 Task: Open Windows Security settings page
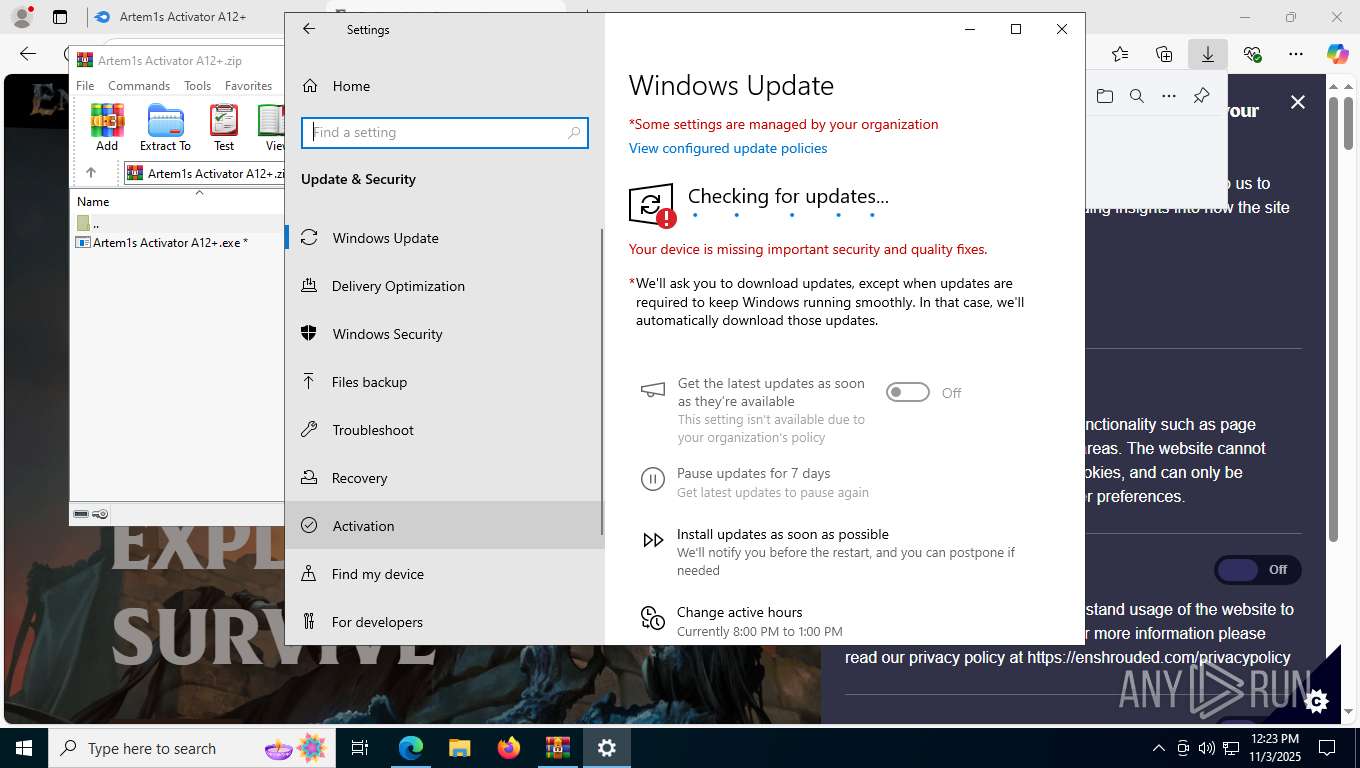pos(445,334)
